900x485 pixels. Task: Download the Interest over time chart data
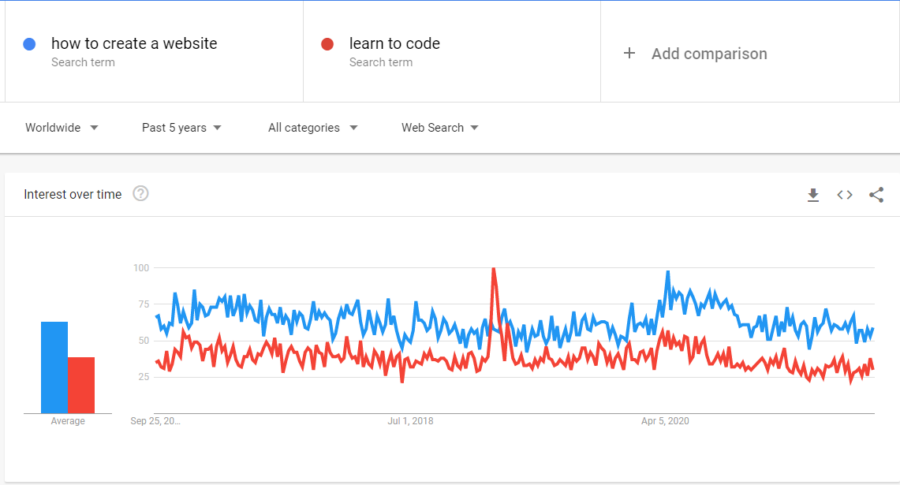coord(813,195)
